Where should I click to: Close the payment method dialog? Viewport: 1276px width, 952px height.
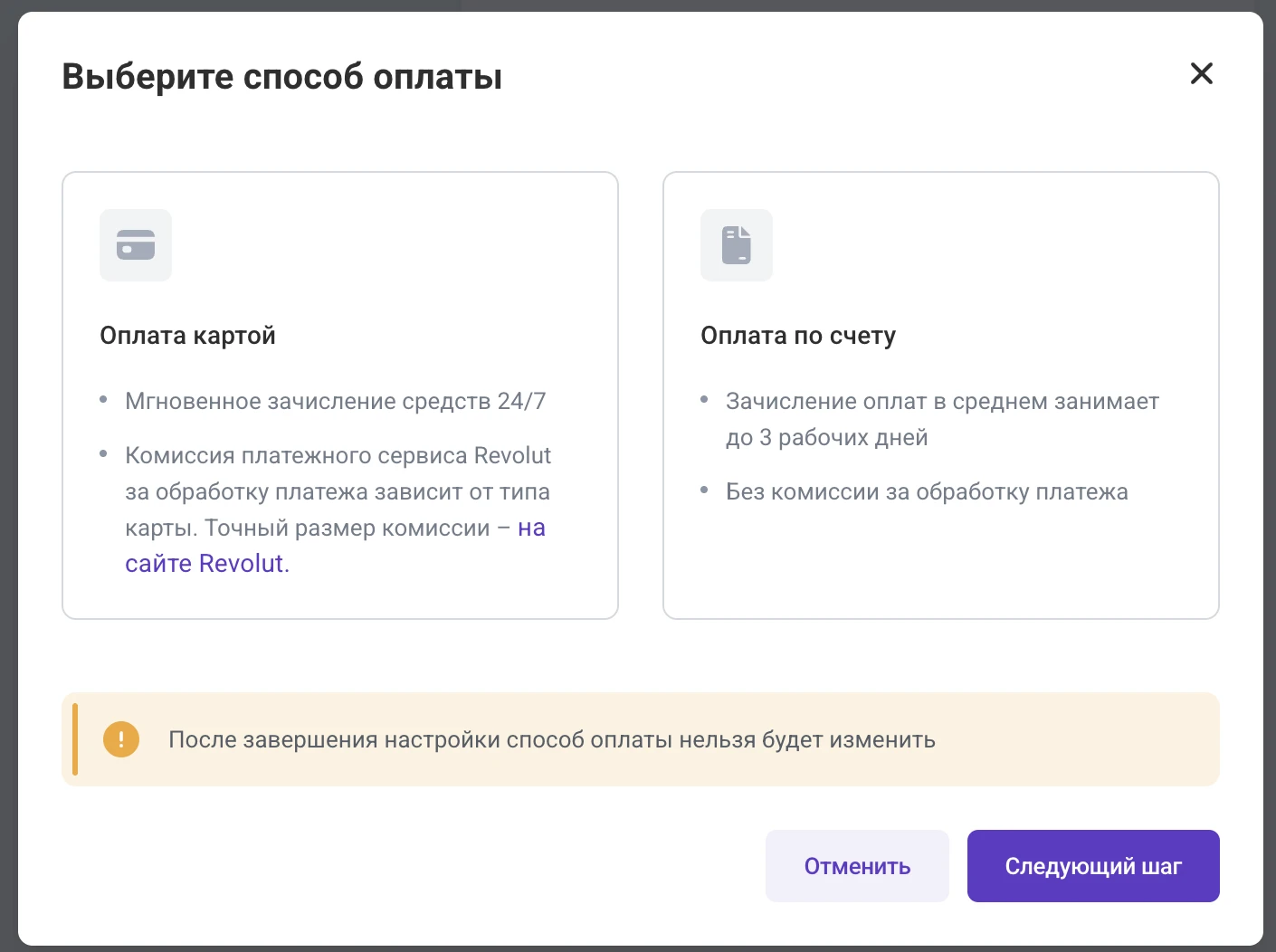1201,73
